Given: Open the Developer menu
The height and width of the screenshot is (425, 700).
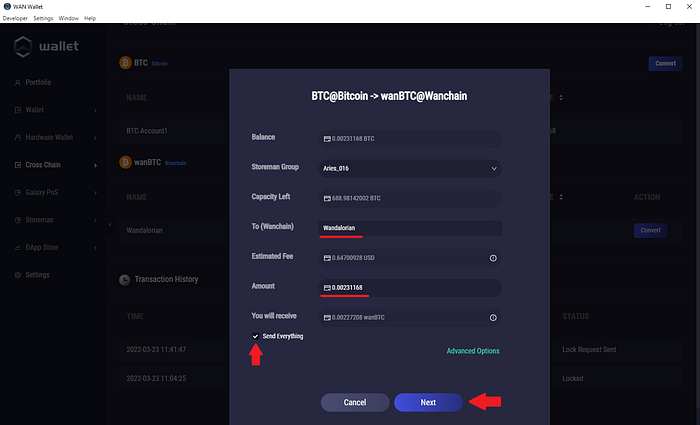Looking at the screenshot, I should coord(15,18).
